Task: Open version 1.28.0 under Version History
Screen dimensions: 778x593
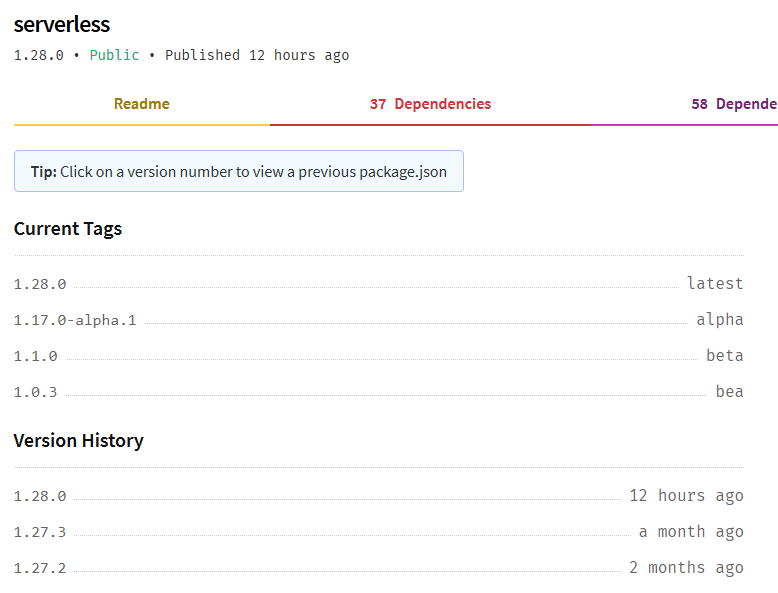Action: (x=40, y=496)
